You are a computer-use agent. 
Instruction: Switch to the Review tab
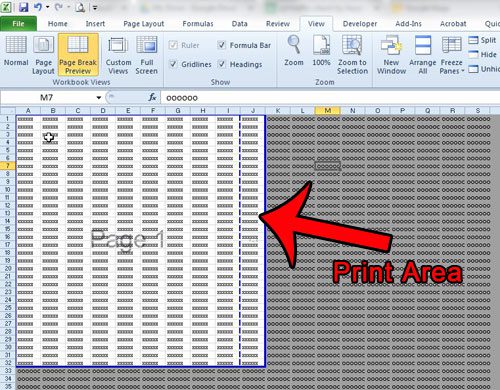[x=278, y=24]
